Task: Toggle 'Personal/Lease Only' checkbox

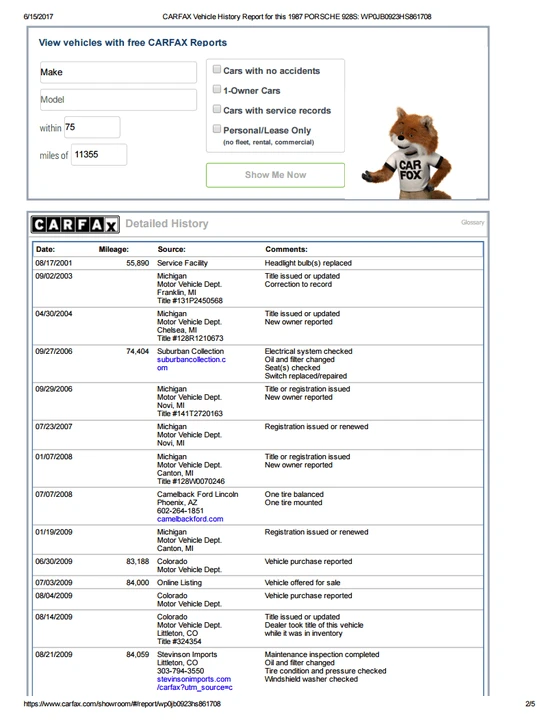Action: point(217,129)
